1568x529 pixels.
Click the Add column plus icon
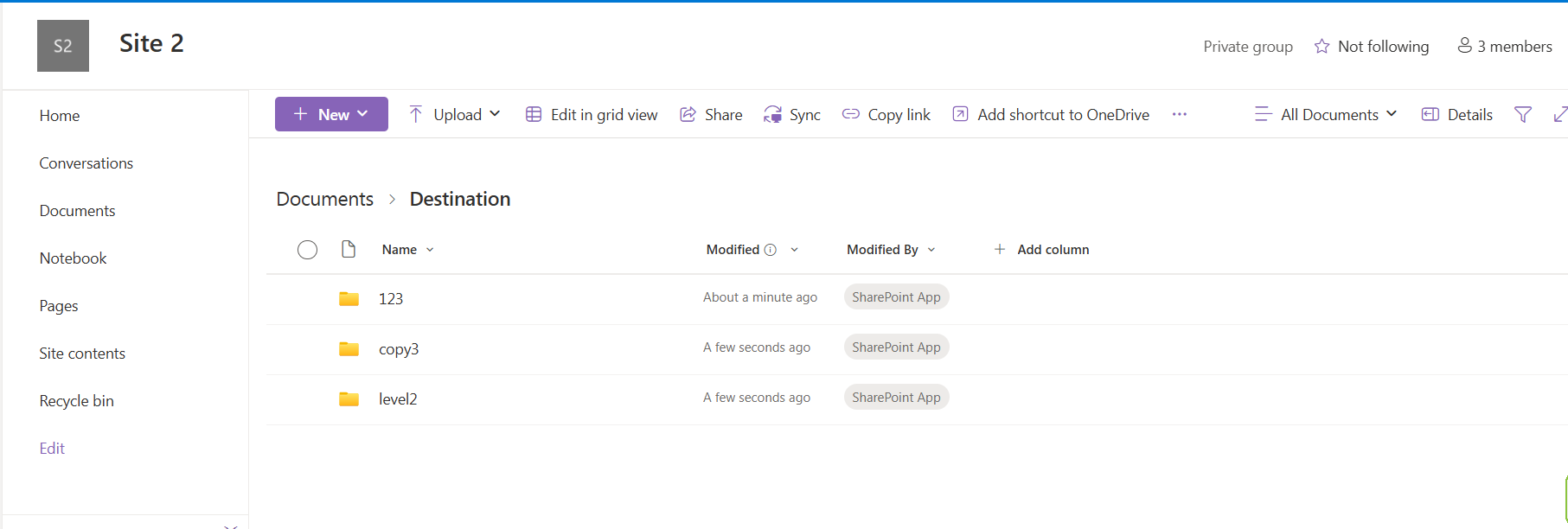(x=1000, y=249)
